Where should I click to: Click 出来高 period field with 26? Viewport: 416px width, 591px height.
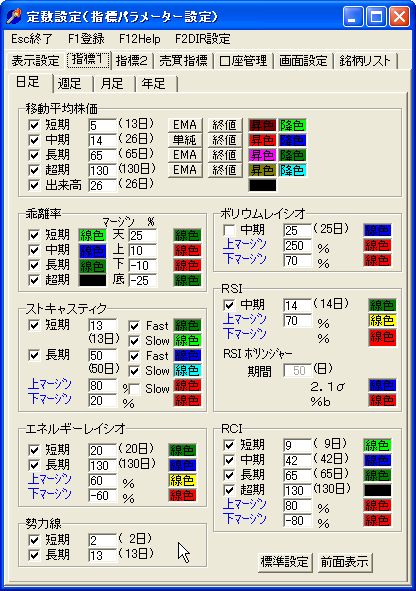[102, 185]
